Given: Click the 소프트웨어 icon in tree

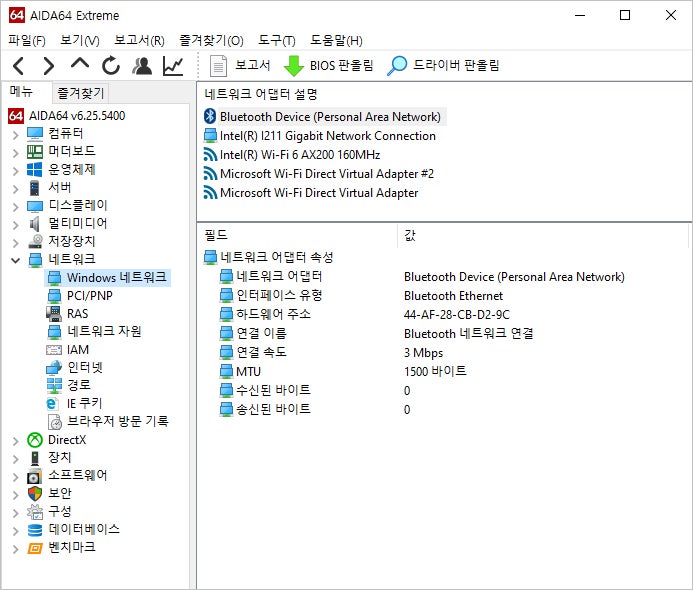Looking at the screenshot, I should pos(34,476).
